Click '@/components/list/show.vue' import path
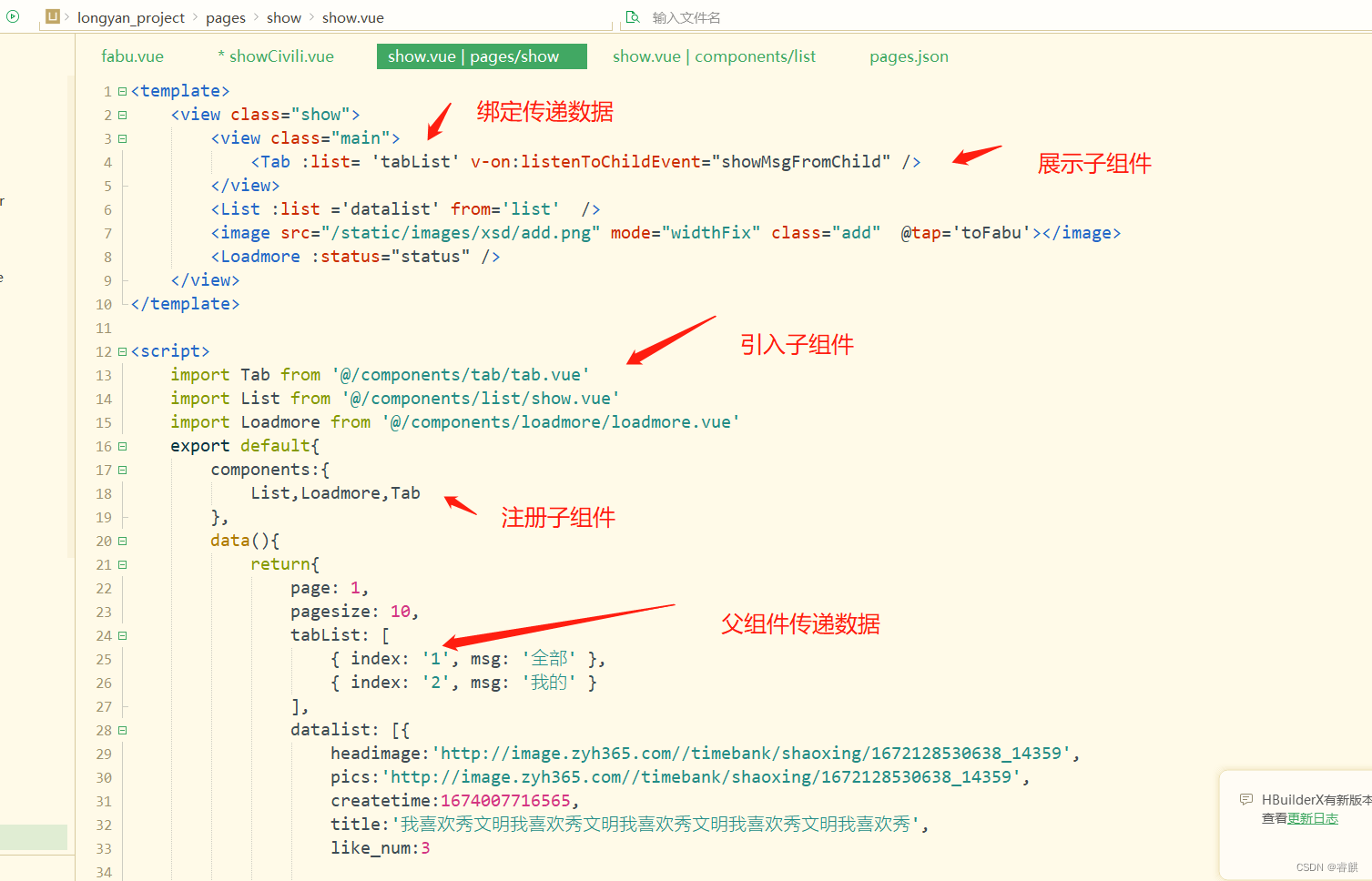 pyautogui.click(x=481, y=399)
